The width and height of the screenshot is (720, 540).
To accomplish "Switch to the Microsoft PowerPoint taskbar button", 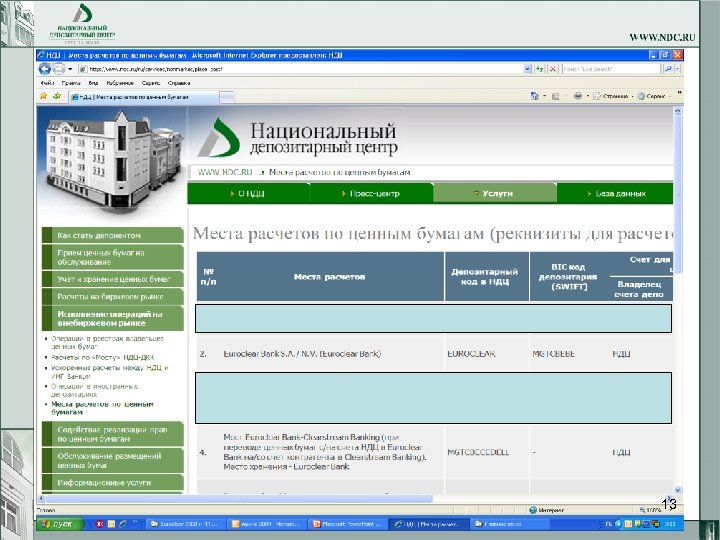I will pyautogui.click(x=347, y=524).
